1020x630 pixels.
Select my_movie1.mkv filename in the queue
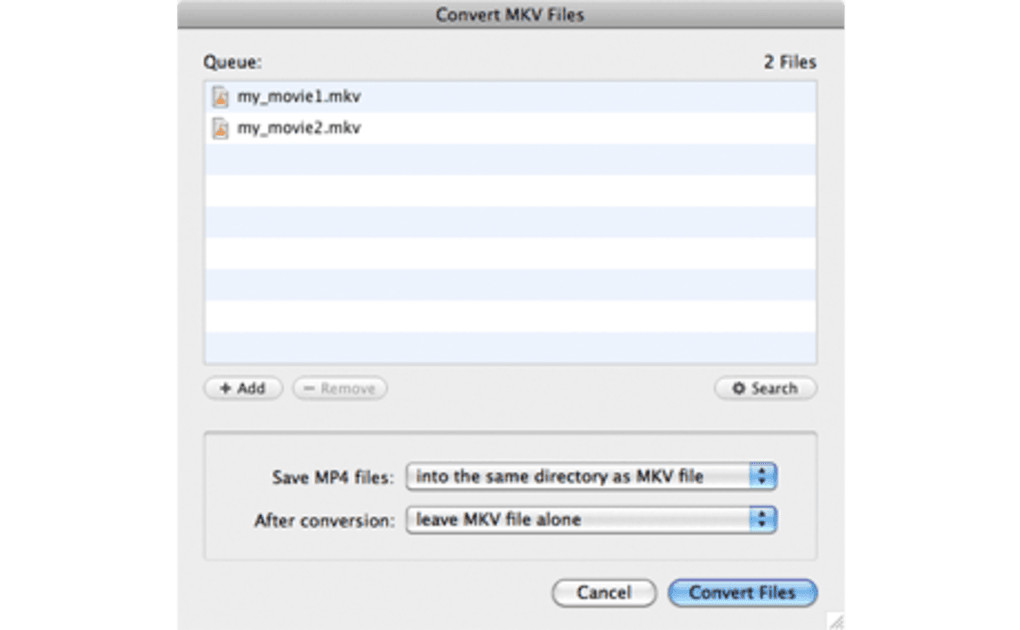(298, 97)
